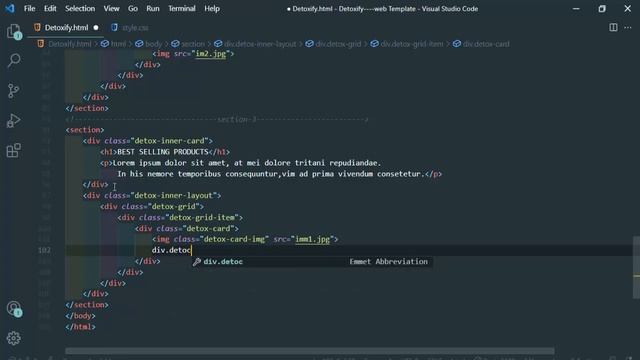Open the Extensions view icon
Viewport: 640px width, 360px height.
pyautogui.click(x=13, y=151)
